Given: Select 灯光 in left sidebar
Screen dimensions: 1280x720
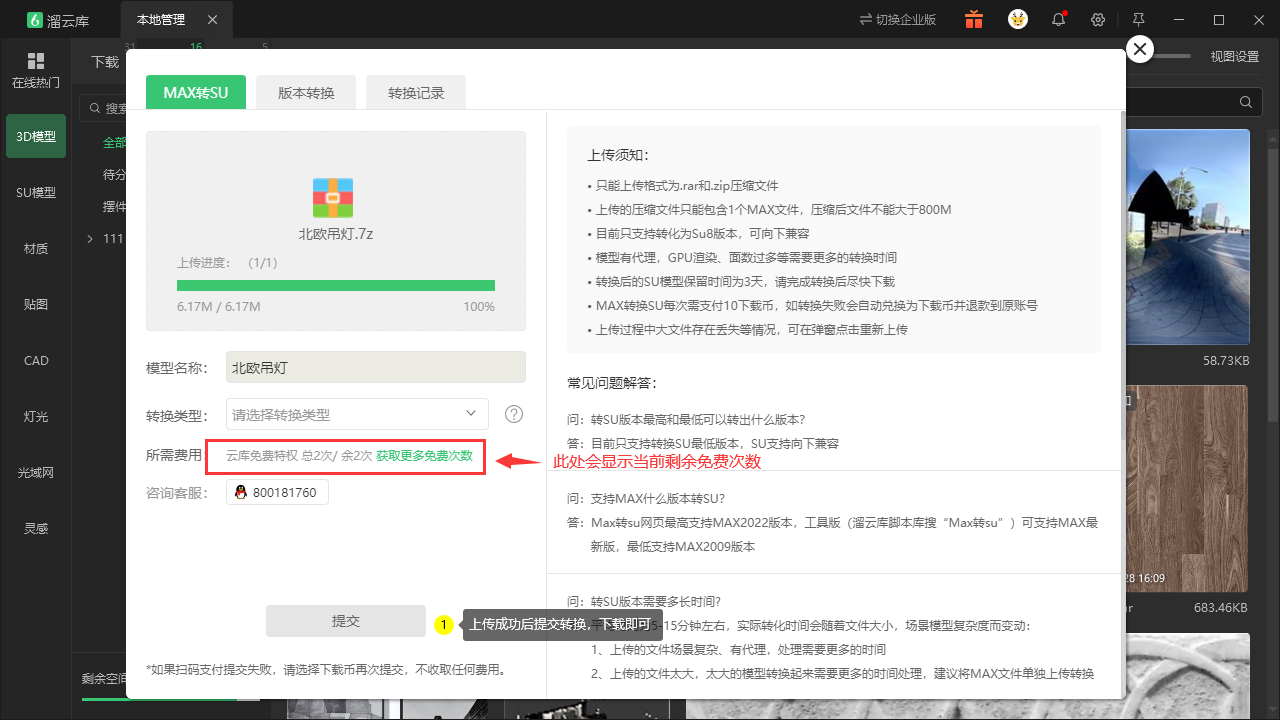Looking at the screenshot, I should pos(36,416).
